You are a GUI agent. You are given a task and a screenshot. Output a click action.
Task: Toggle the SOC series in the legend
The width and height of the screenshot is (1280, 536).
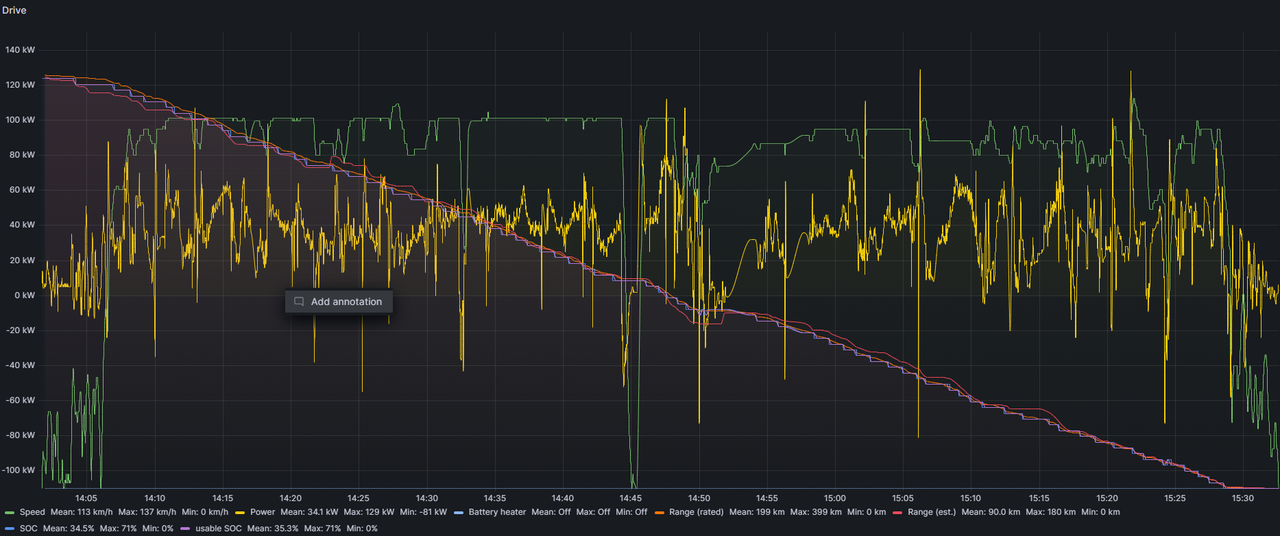coord(28,528)
